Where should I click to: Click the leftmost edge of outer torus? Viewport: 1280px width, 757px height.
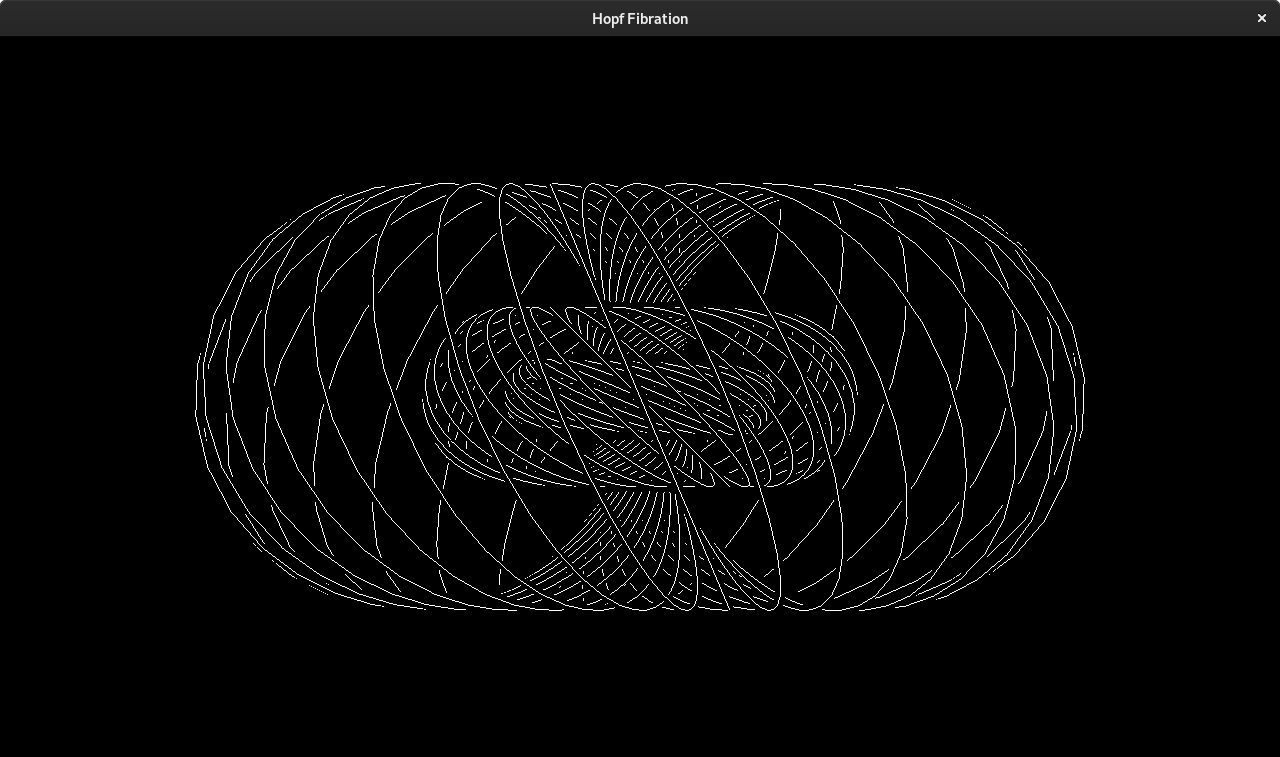click(197, 397)
